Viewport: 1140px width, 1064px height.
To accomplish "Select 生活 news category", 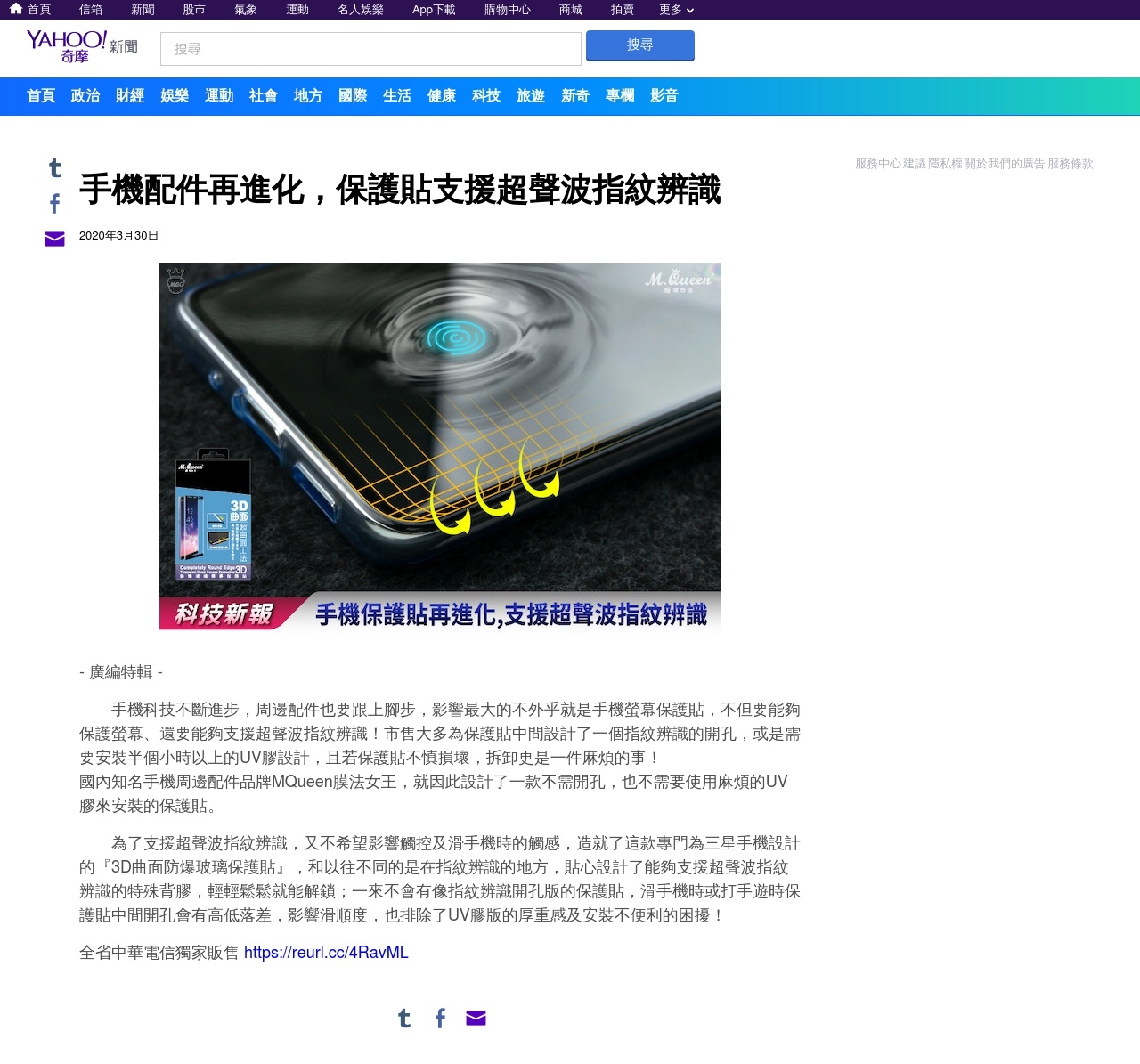I will 397,96.
